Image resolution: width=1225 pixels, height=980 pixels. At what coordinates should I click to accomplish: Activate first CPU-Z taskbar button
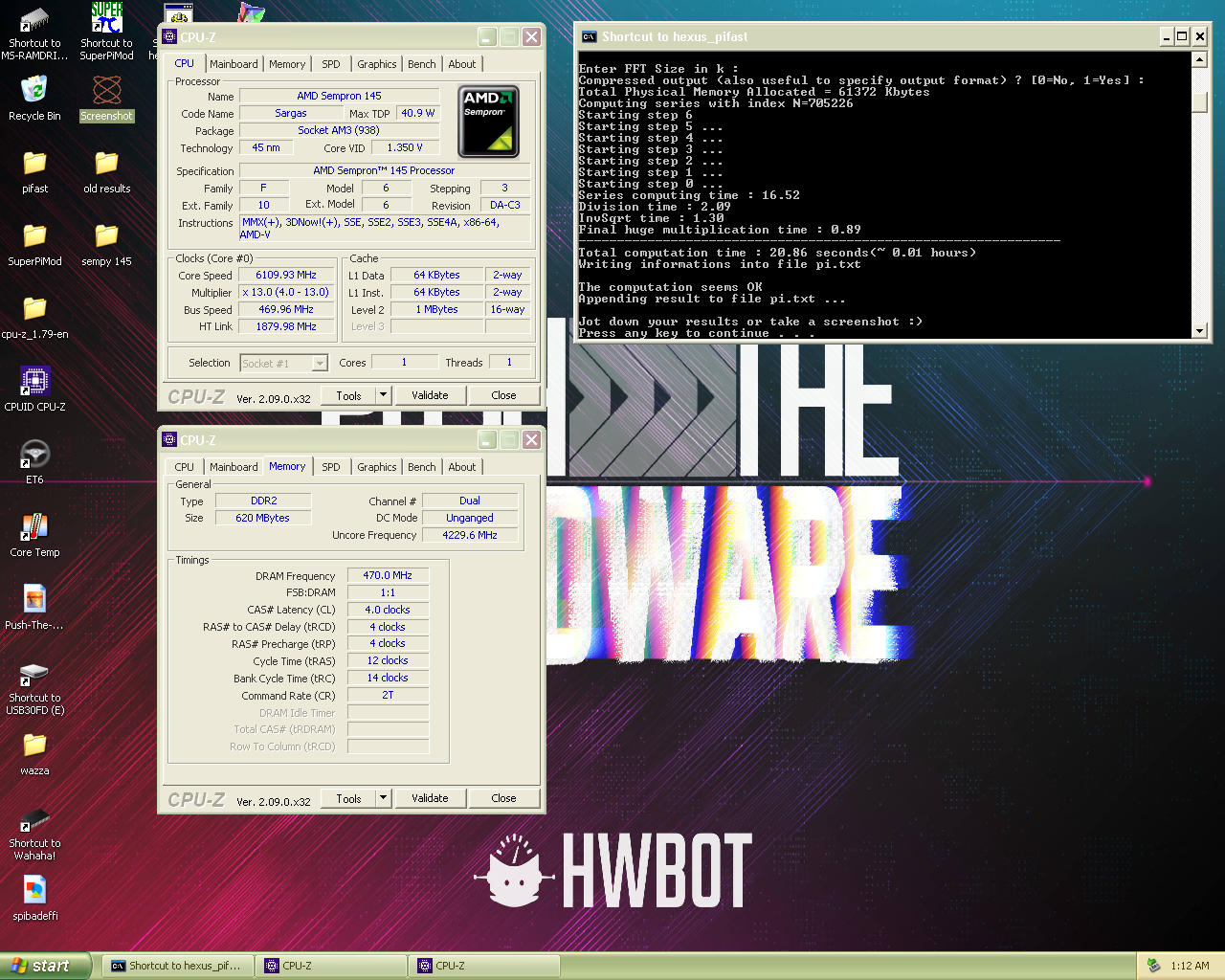click(330, 966)
